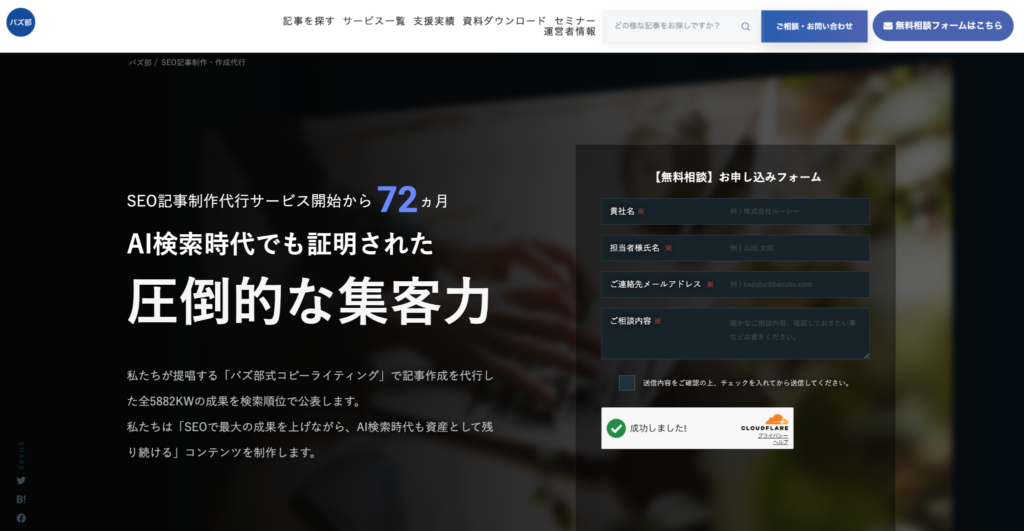Viewport: 1024px width, 531px height.
Task: Tick the 送信内容をご確認 confirmation checkbox
Action: click(x=627, y=383)
